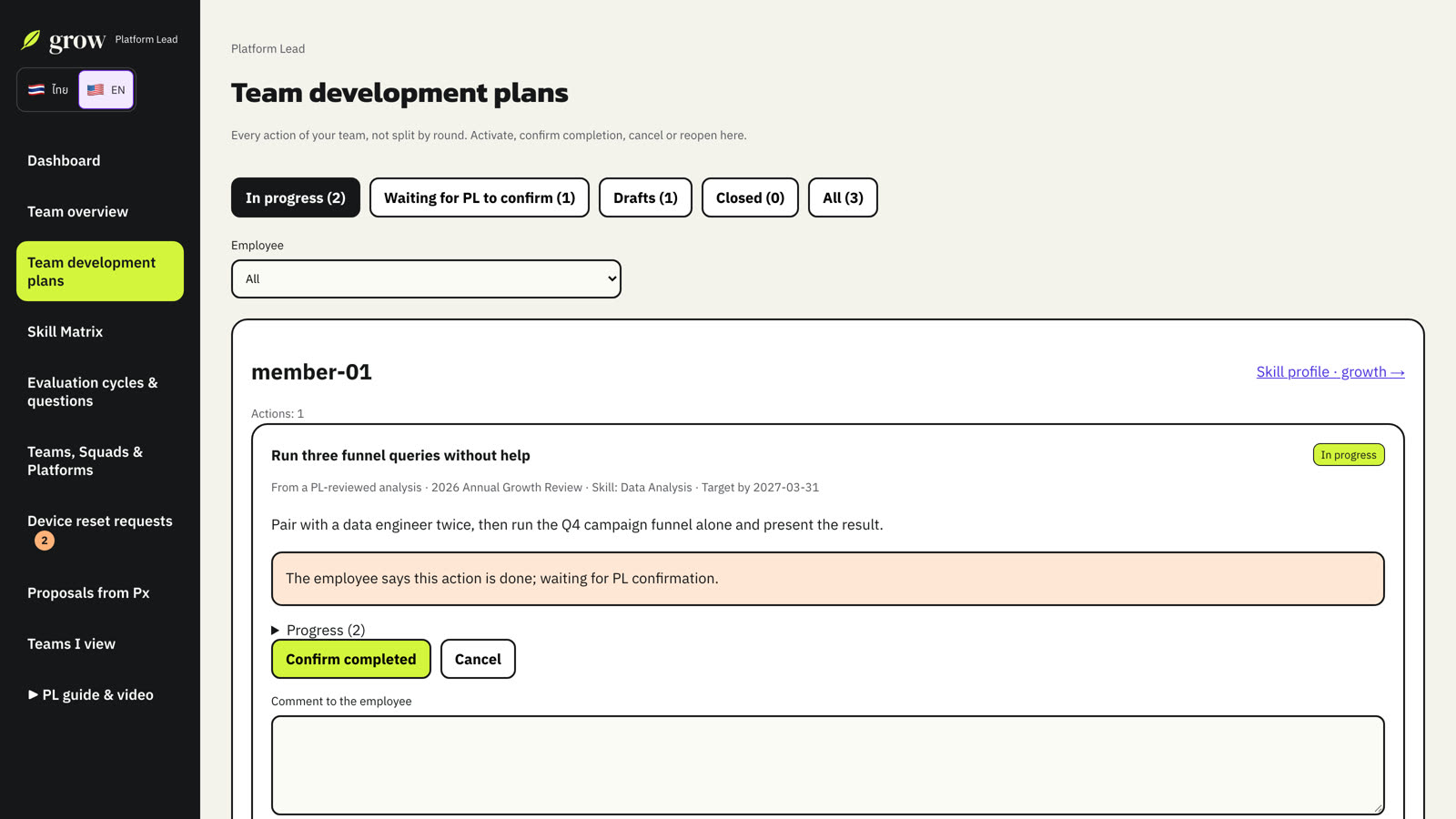Click the orange 2 notification badge
Viewport: 1456px width, 819px height.
click(x=44, y=541)
